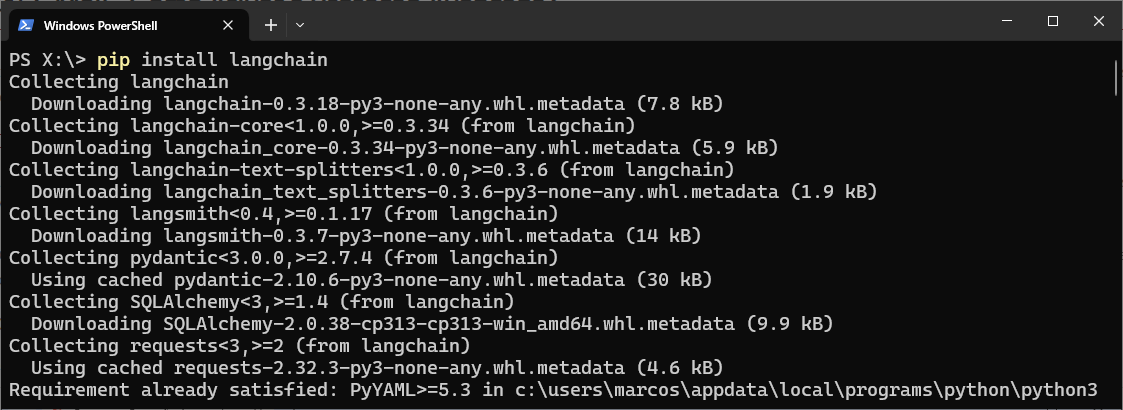Image resolution: width=1123 pixels, height=410 pixels.
Task: Click the langsmith-0.3.7 download line
Action: (x=366, y=236)
